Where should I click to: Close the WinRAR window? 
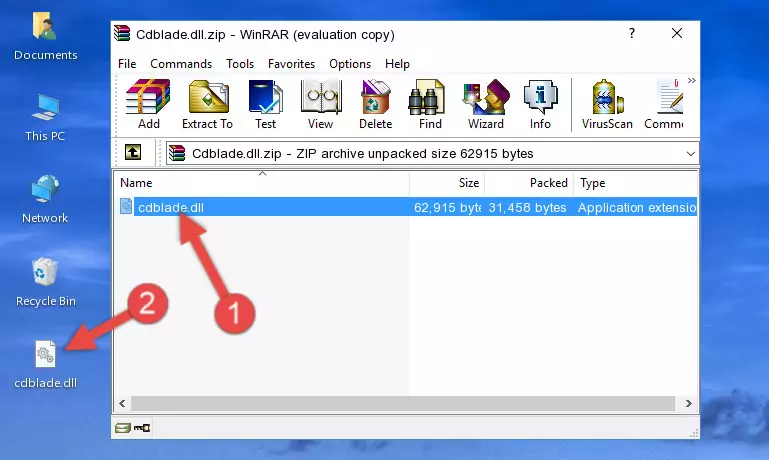(677, 33)
